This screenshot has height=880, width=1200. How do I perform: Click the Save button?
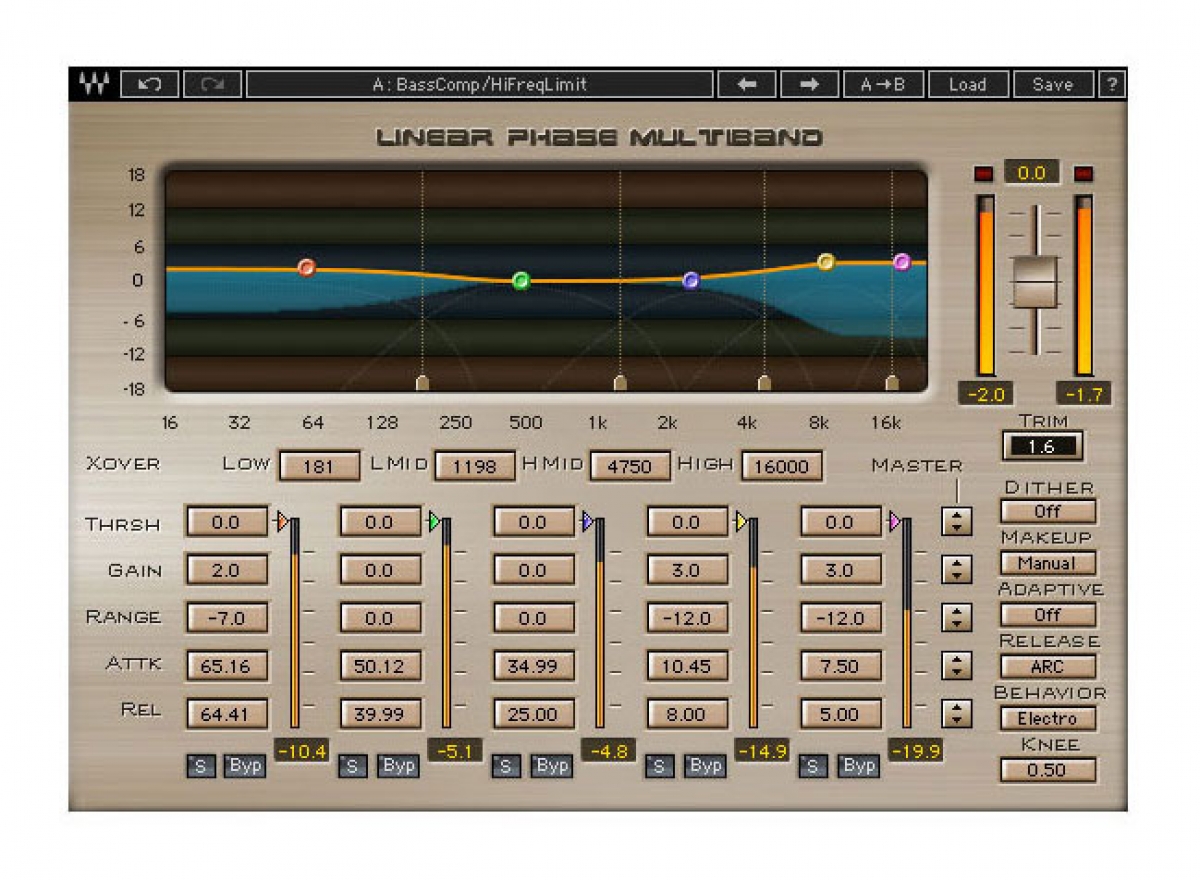pos(1052,85)
